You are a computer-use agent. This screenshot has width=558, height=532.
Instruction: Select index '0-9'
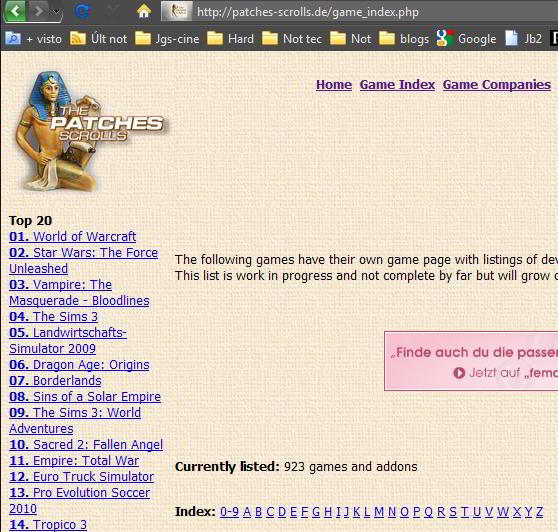click(230, 512)
